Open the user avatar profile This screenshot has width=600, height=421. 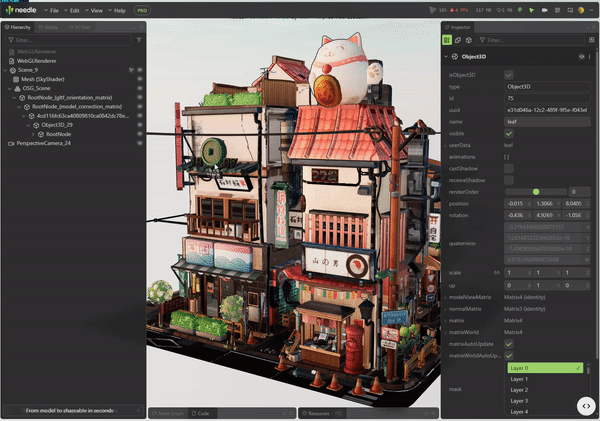tap(581, 10)
